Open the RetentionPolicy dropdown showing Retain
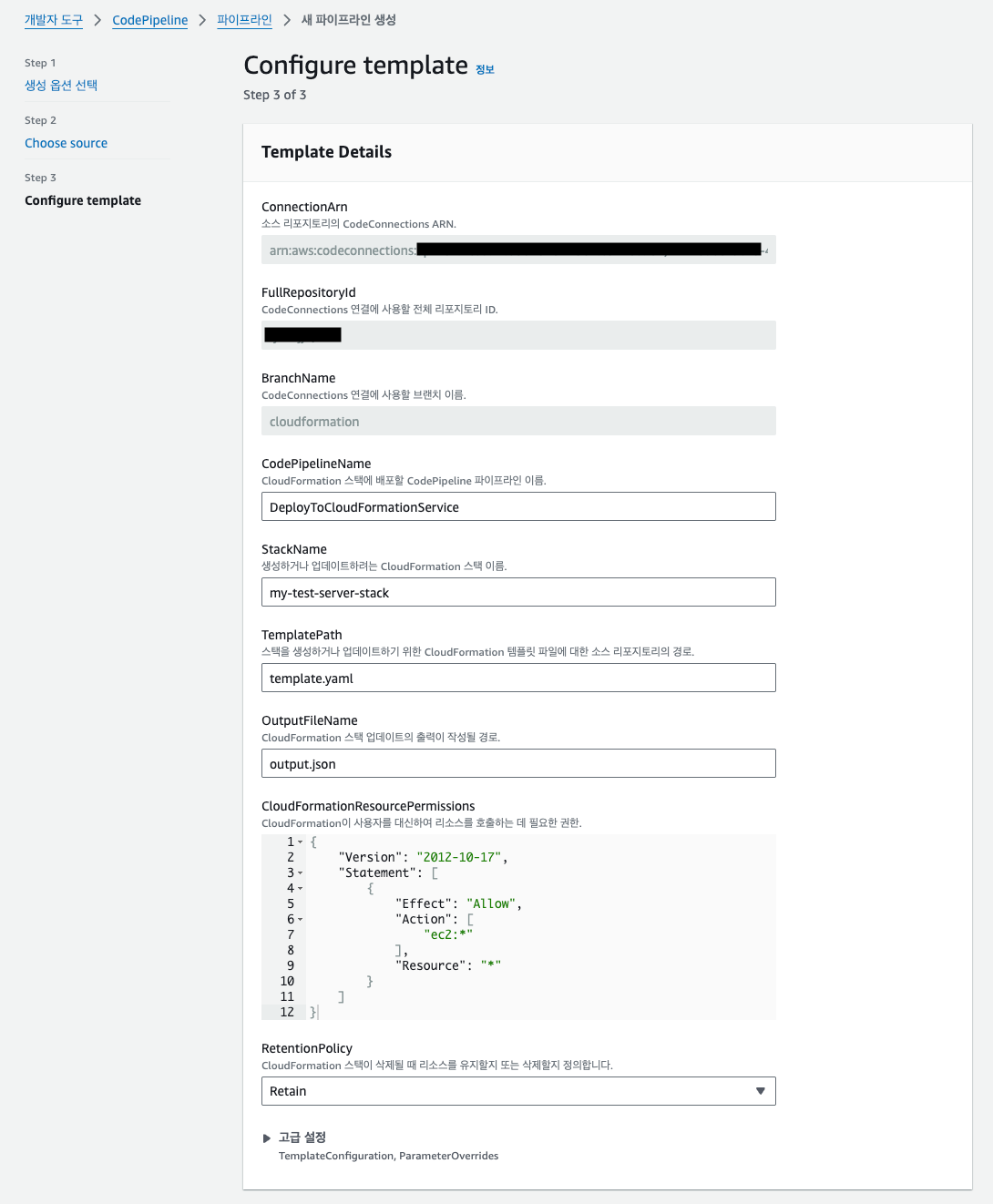993x1204 pixels. click(x=518, y=1091)
